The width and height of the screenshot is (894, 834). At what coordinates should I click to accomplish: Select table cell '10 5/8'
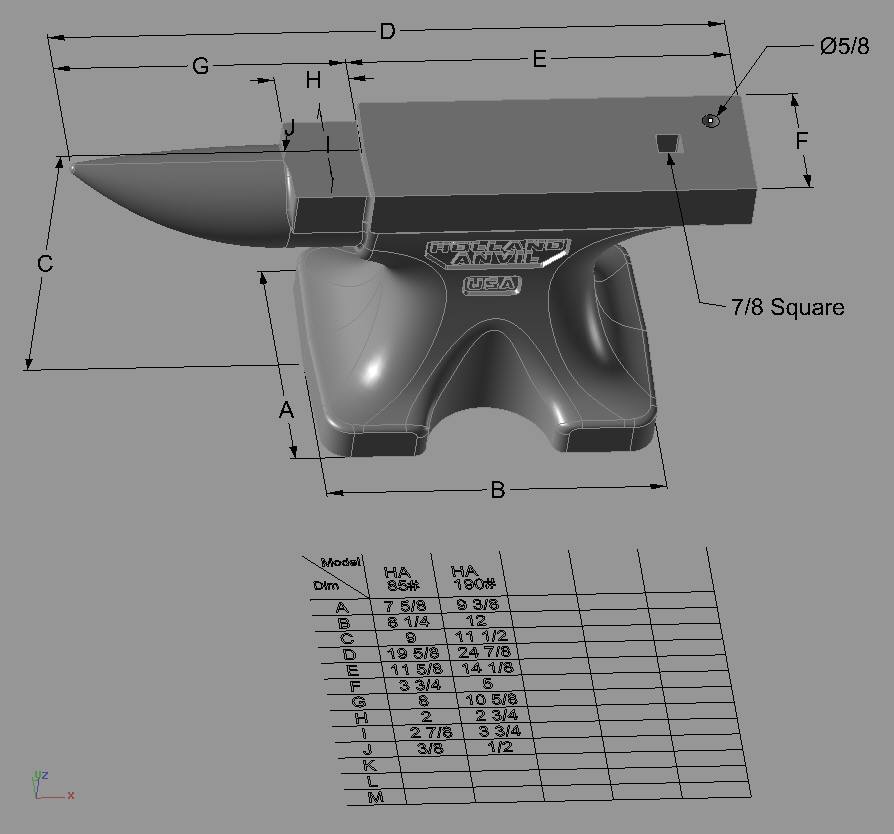pyautogui.click(x=491, y=699)
